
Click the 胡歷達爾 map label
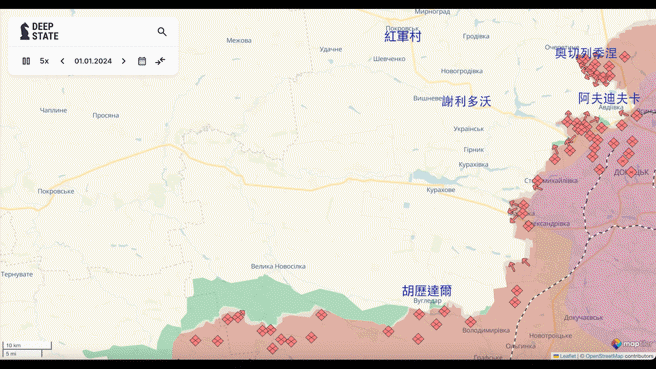click(x=427, y=291)
